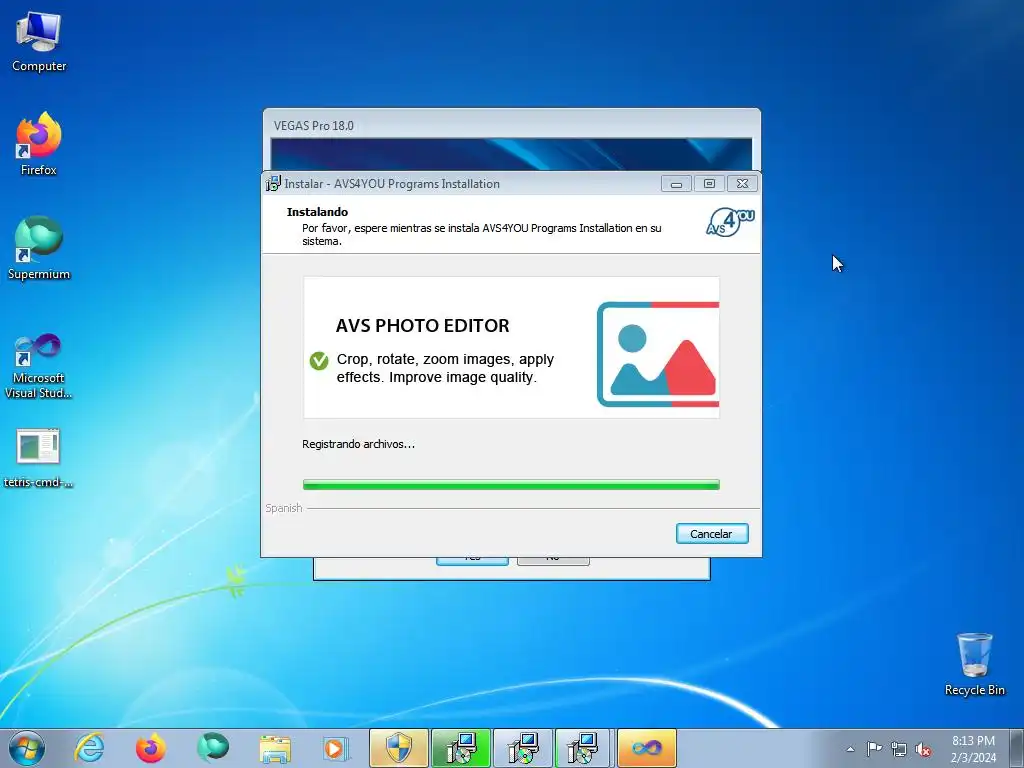Open the Windows Start menu
The height and width of the screenshot is (768, 1024).
tap(27, 748)
